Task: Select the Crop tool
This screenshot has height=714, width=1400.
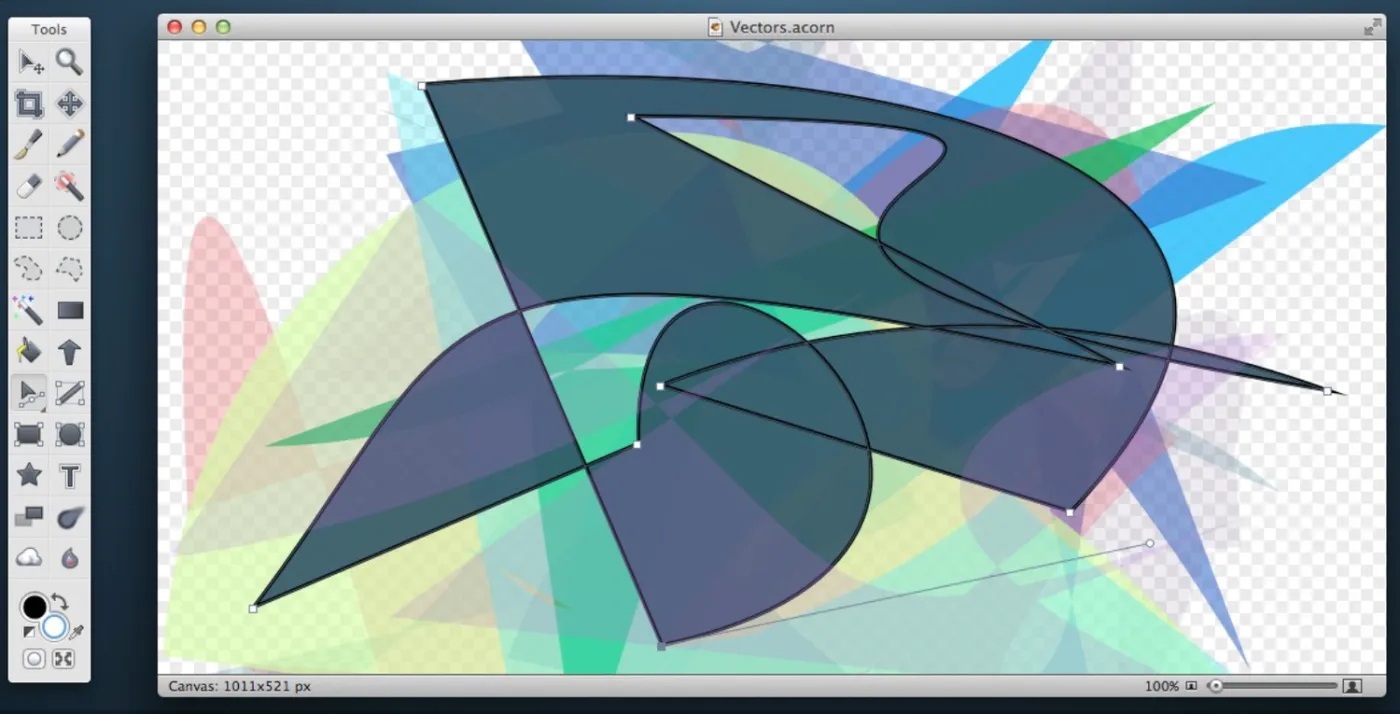Action: point(29,103)
